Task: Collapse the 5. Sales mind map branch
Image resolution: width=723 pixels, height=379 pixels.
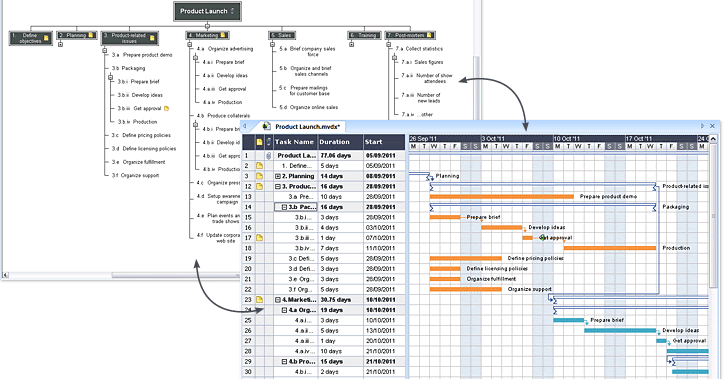Action: [273, 45]
